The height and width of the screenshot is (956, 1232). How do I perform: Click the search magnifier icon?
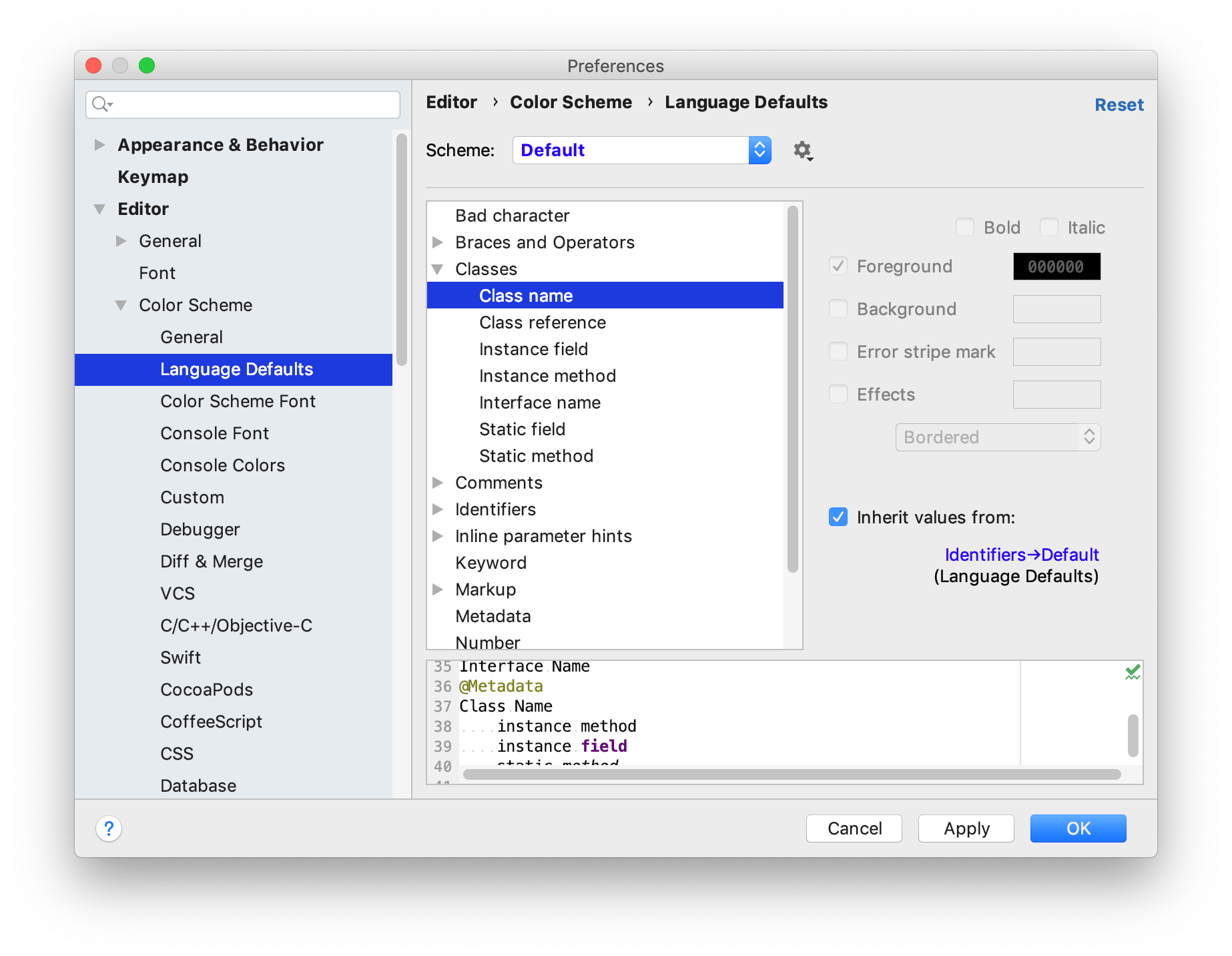click(x=101, y=104)
